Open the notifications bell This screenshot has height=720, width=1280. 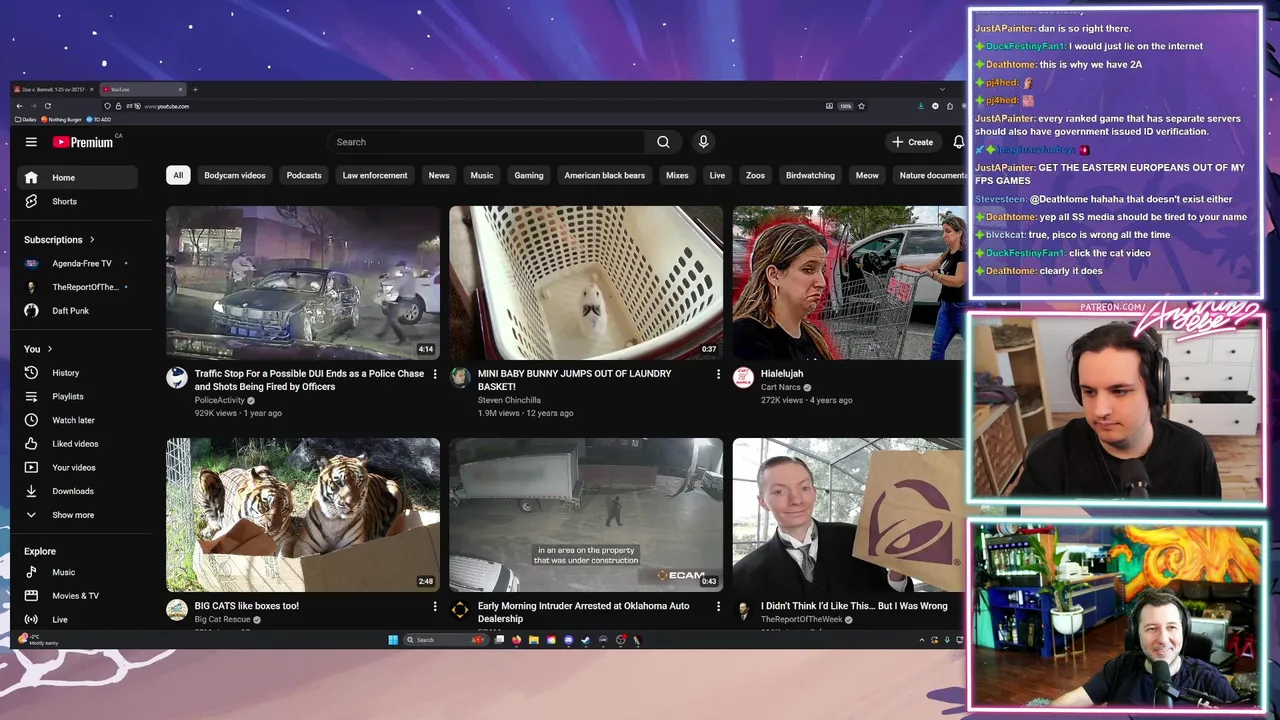coord(959,142)
